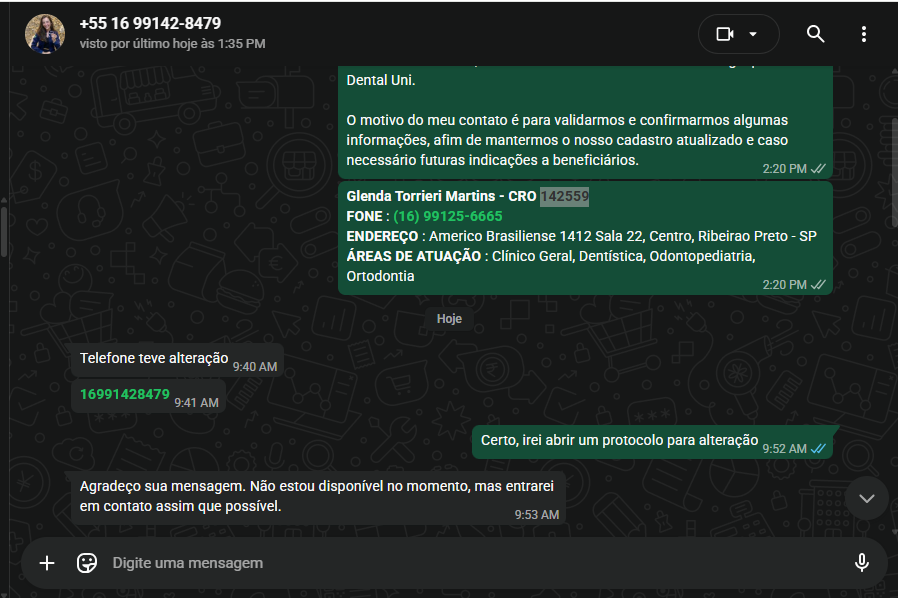Open the three-dot chat menu

click(x=864, y=34)
